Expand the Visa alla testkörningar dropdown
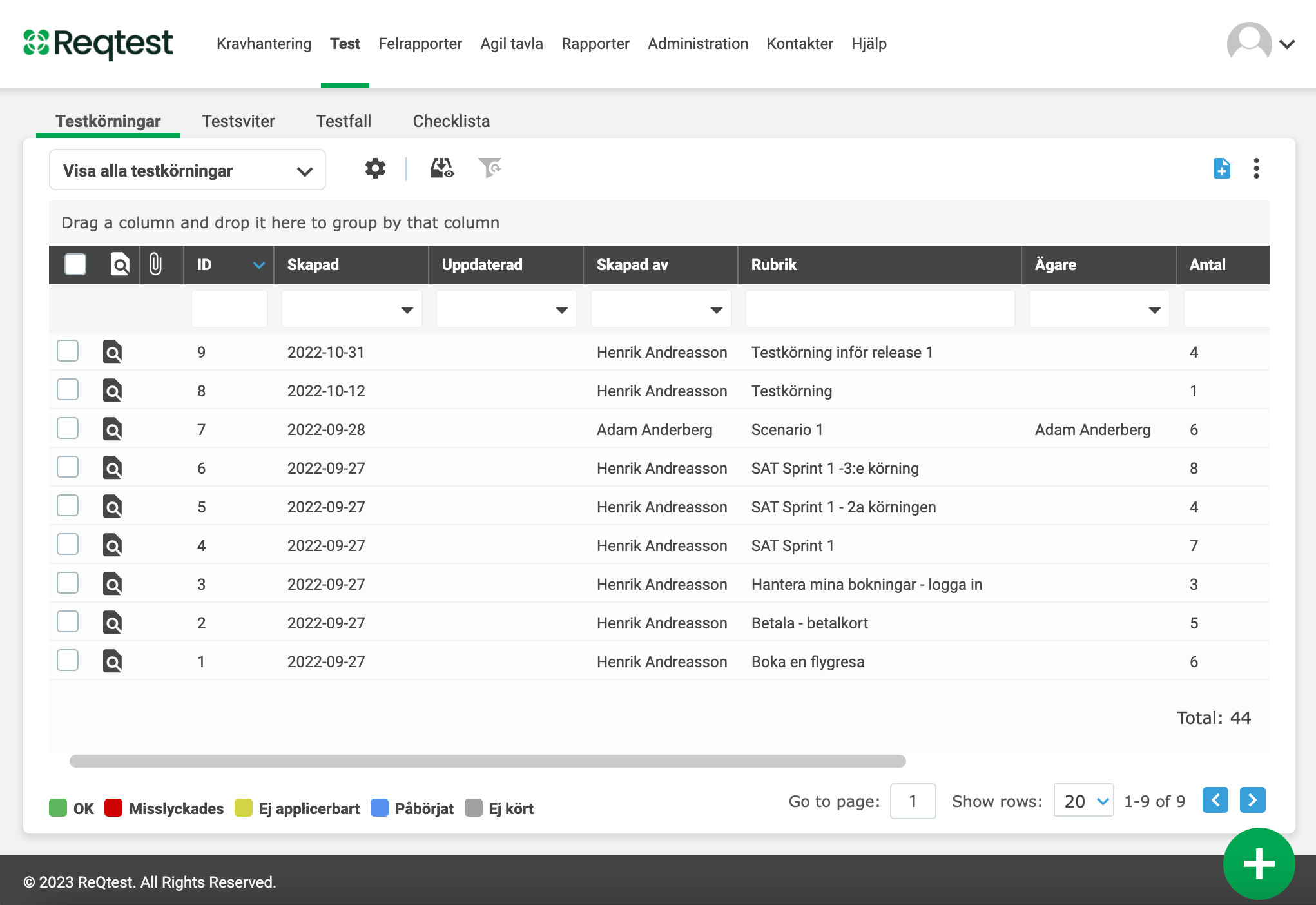The image size is (1316, 905). click(x=187, y=171)
